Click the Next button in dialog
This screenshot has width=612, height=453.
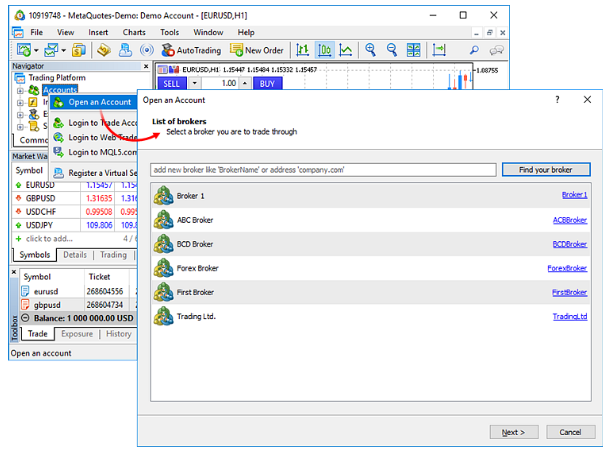coord(513,432)
